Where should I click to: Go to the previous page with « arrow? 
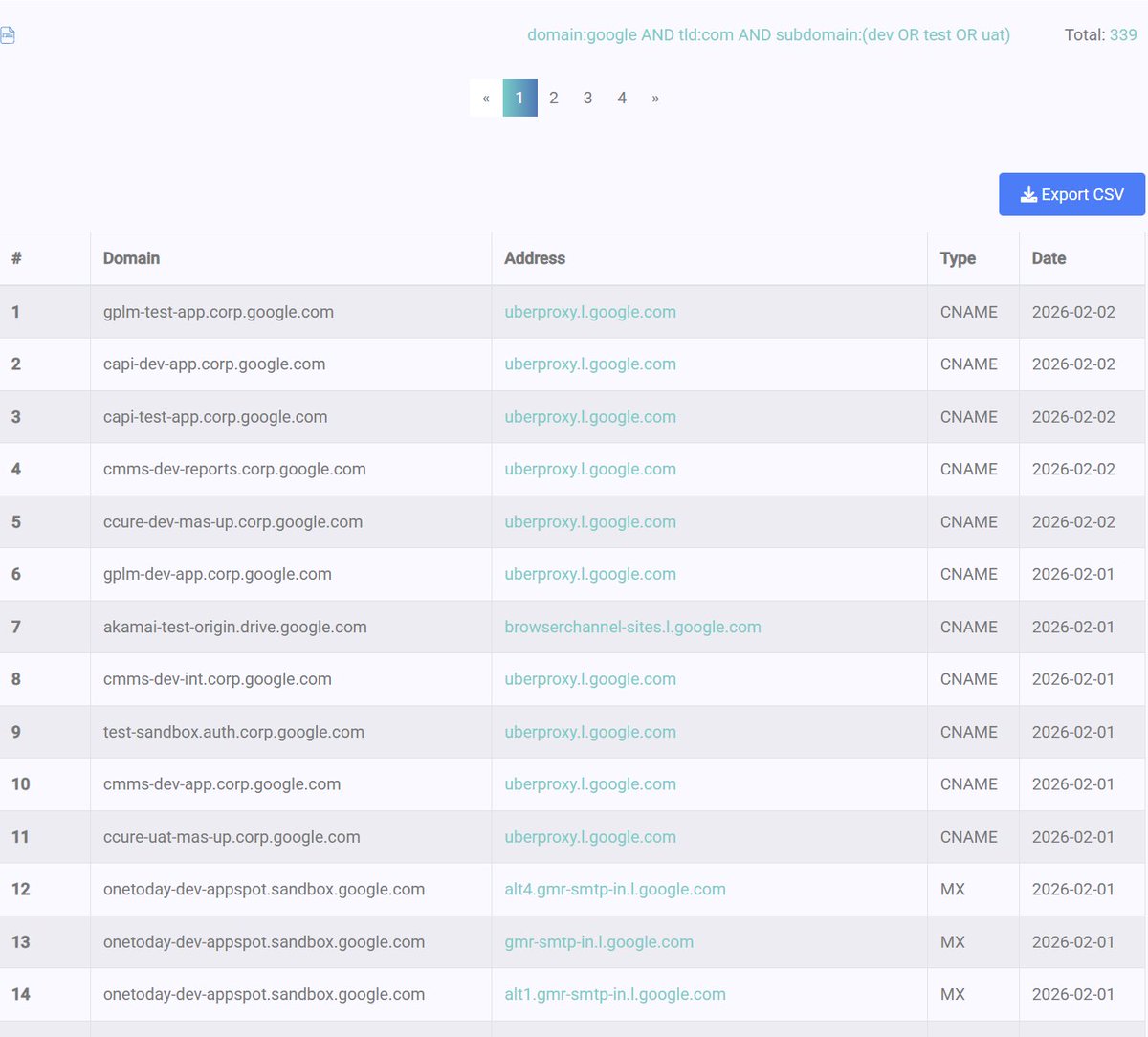pyautogui.click(x=486, y=98)
